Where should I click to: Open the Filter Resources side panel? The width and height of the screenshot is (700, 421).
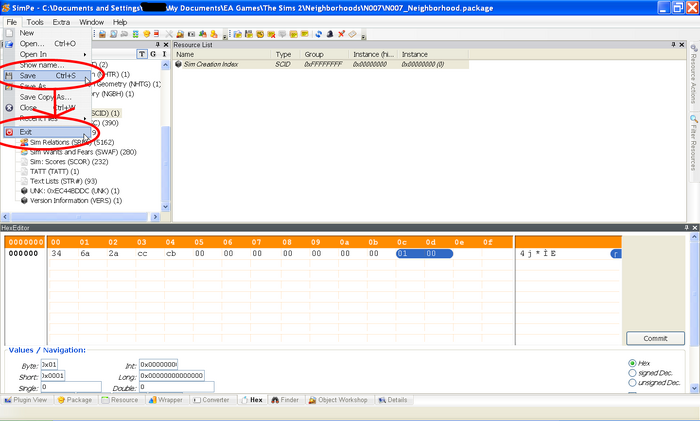(694, 143)
